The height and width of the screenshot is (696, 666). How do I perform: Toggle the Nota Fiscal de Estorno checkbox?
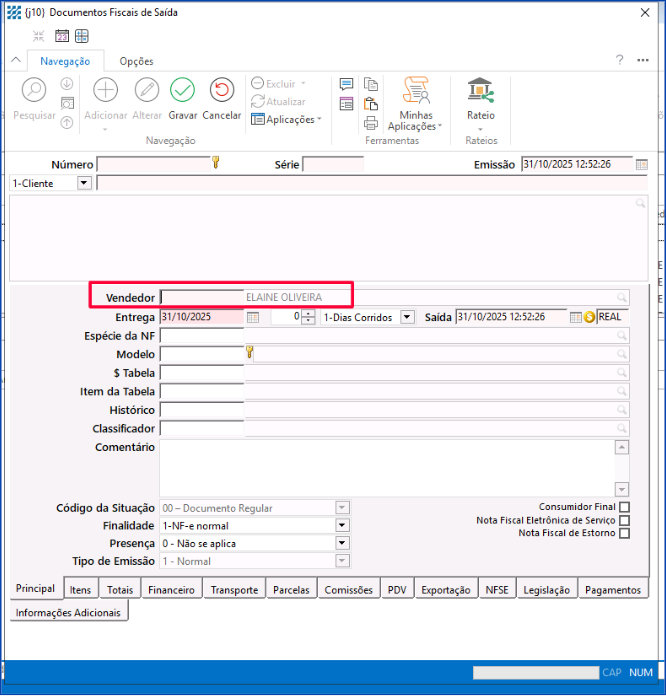click(625, 533)
